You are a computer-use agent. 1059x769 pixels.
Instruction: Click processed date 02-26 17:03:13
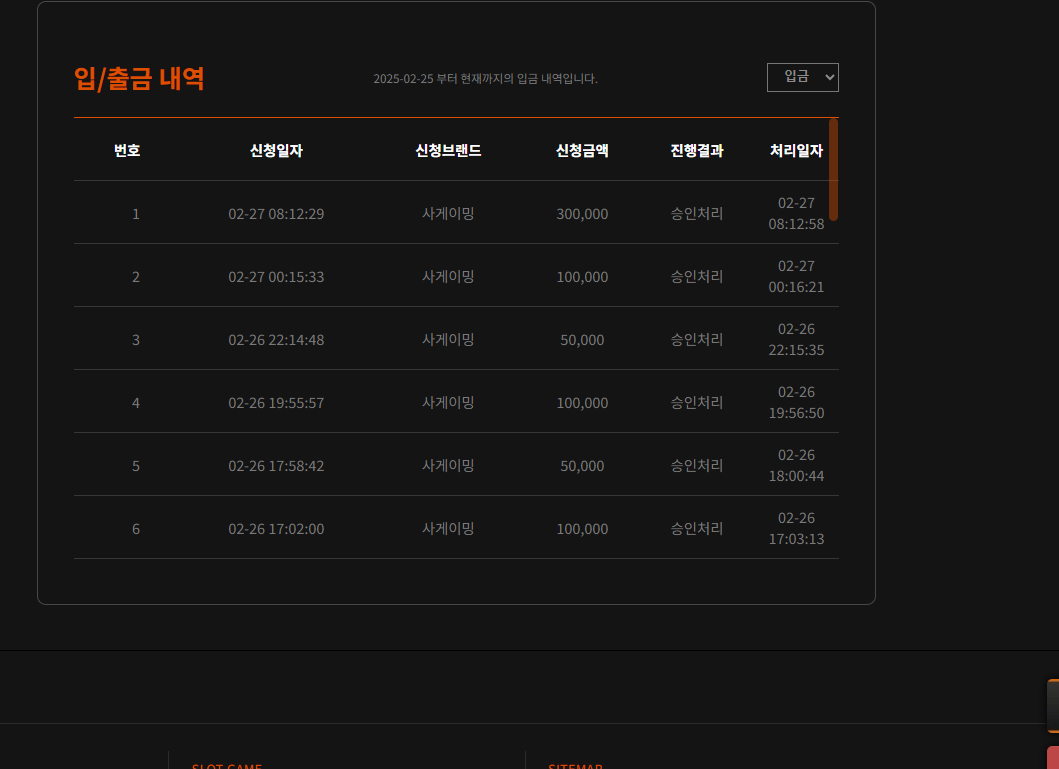(x=796, y=529)
